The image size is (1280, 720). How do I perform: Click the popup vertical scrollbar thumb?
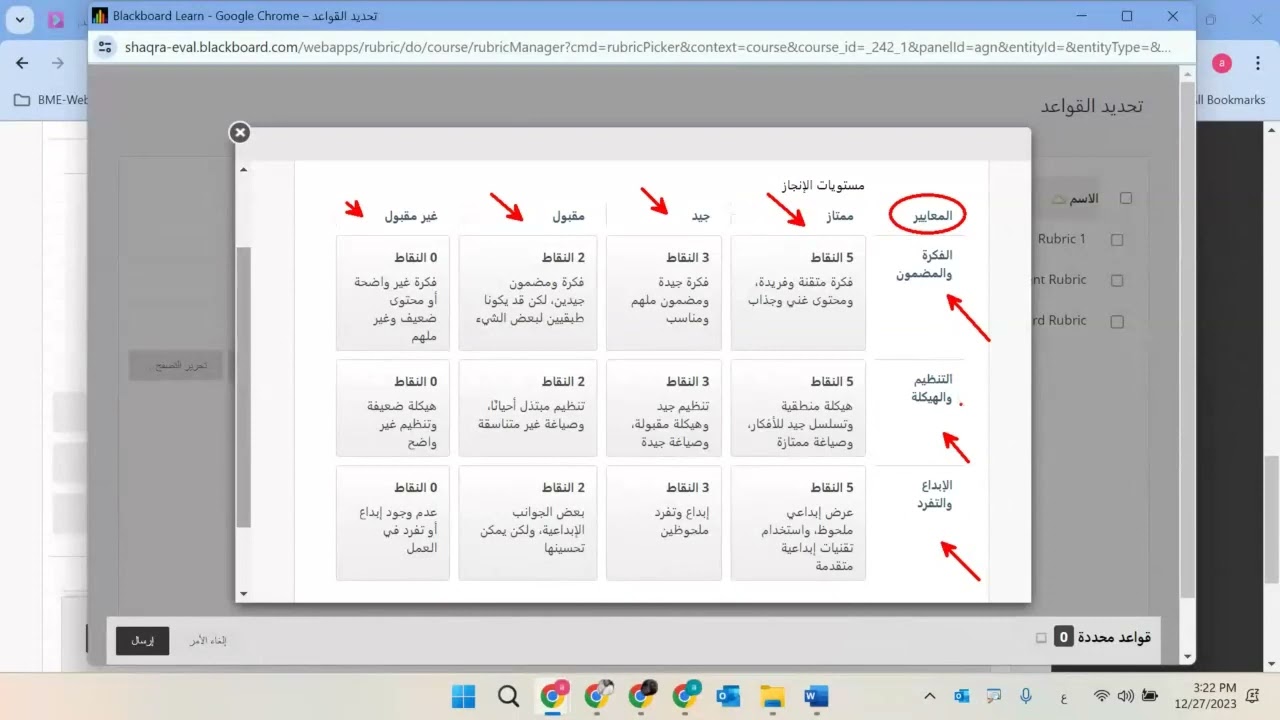(x=243, y=386)
